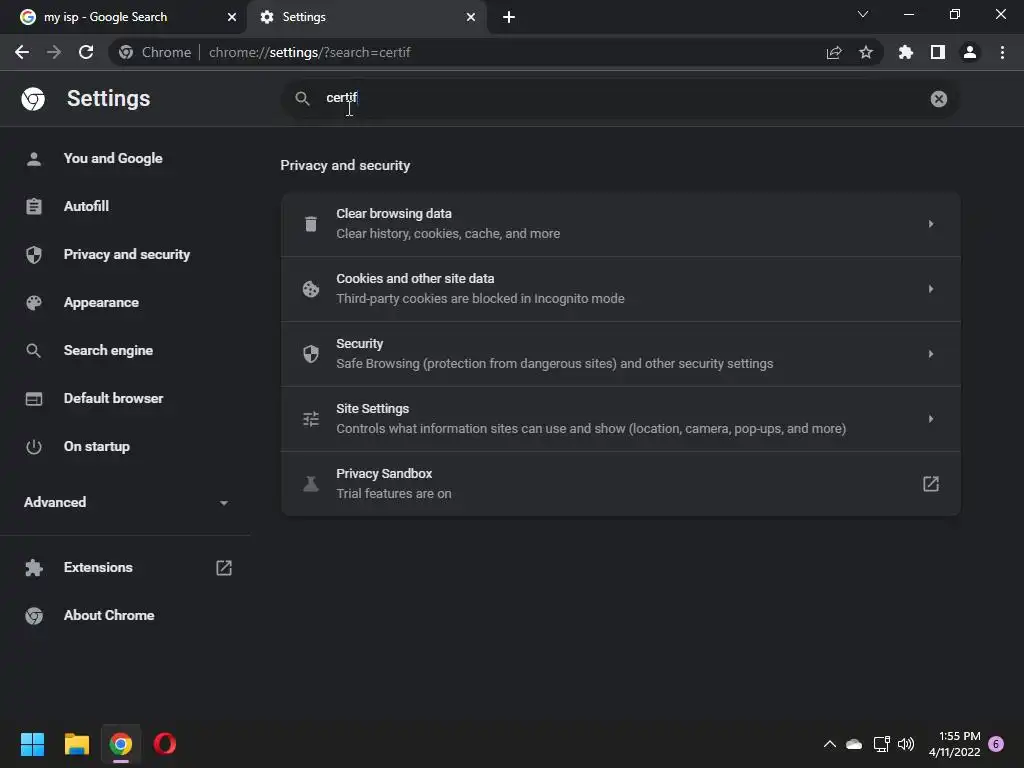The width and height of the screenshot is (1024, 768).
Task: Open the Extensions puzzle icon in toolbar
Action: 906,52
